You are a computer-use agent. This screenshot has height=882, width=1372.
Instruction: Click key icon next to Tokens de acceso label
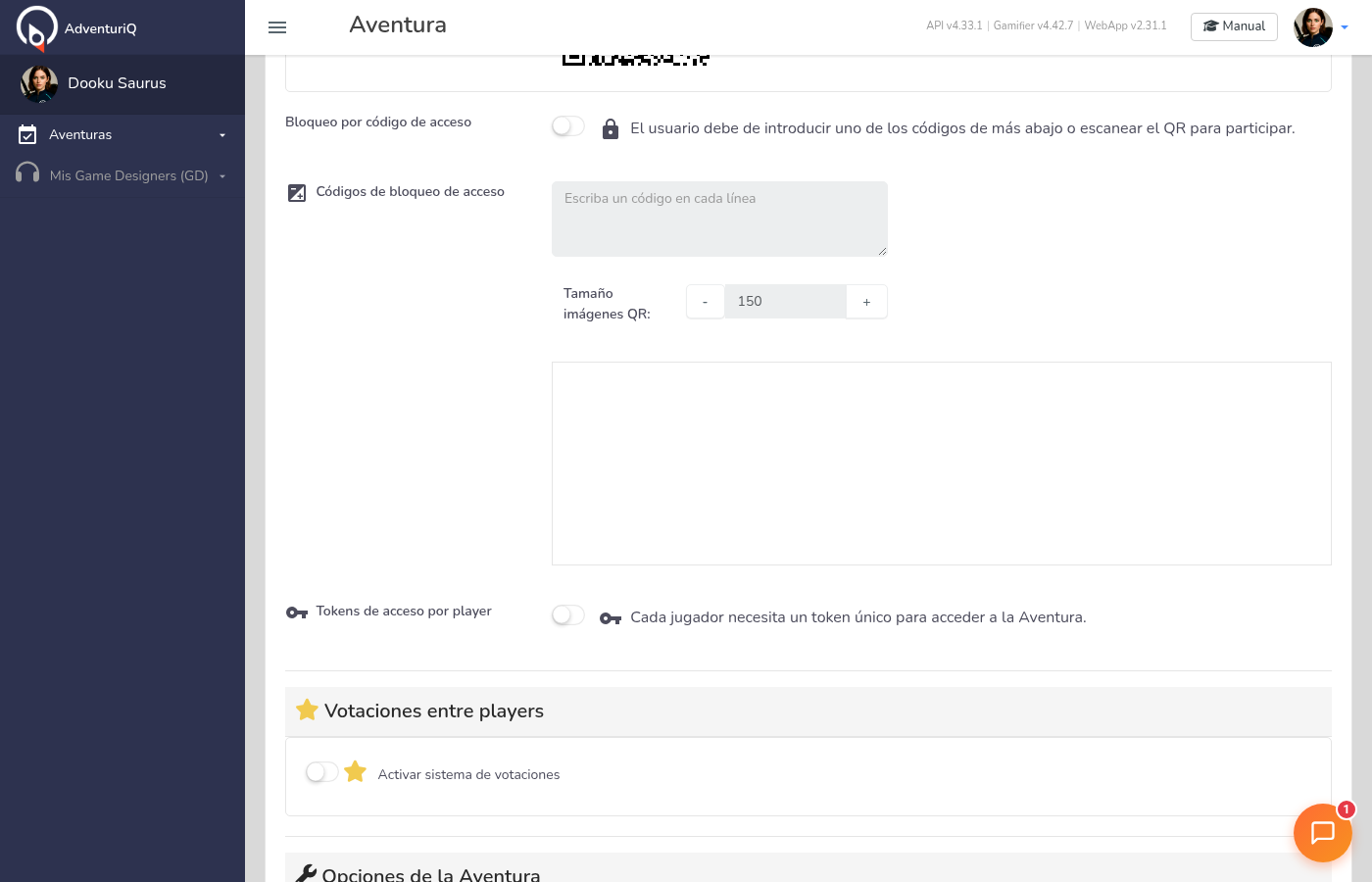click(x=297, y=612)
